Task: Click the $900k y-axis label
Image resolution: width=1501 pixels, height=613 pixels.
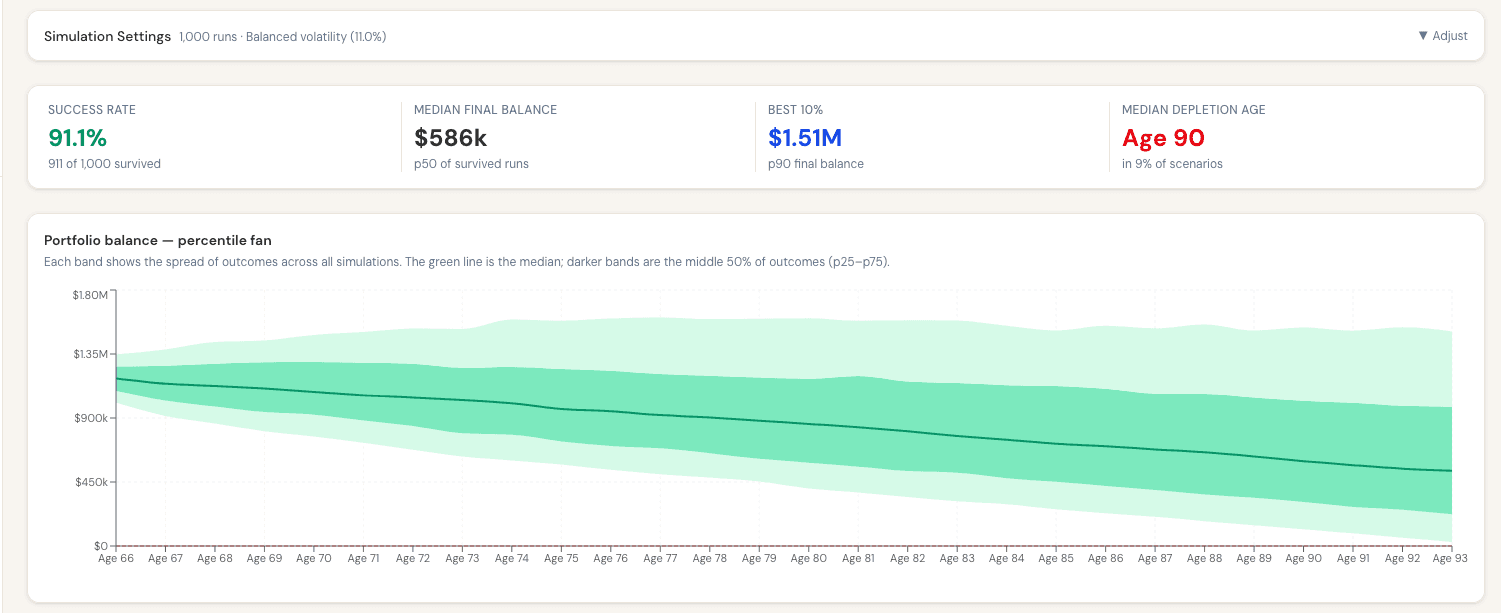Action: coord(91,418)
